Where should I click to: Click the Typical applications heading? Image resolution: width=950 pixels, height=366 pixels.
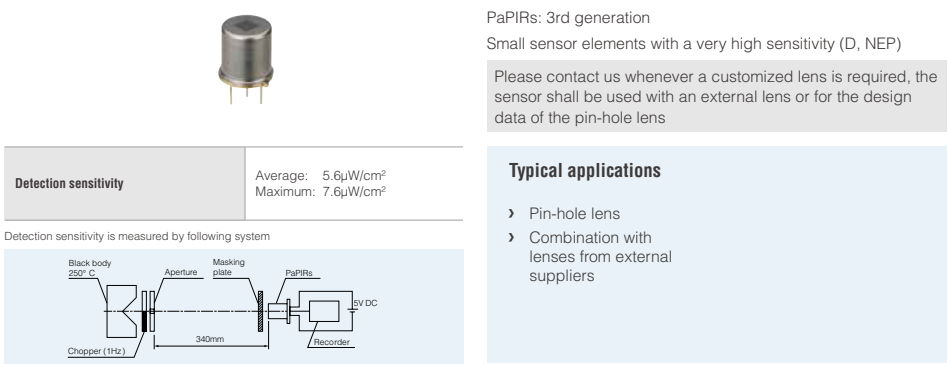(585, 170)
